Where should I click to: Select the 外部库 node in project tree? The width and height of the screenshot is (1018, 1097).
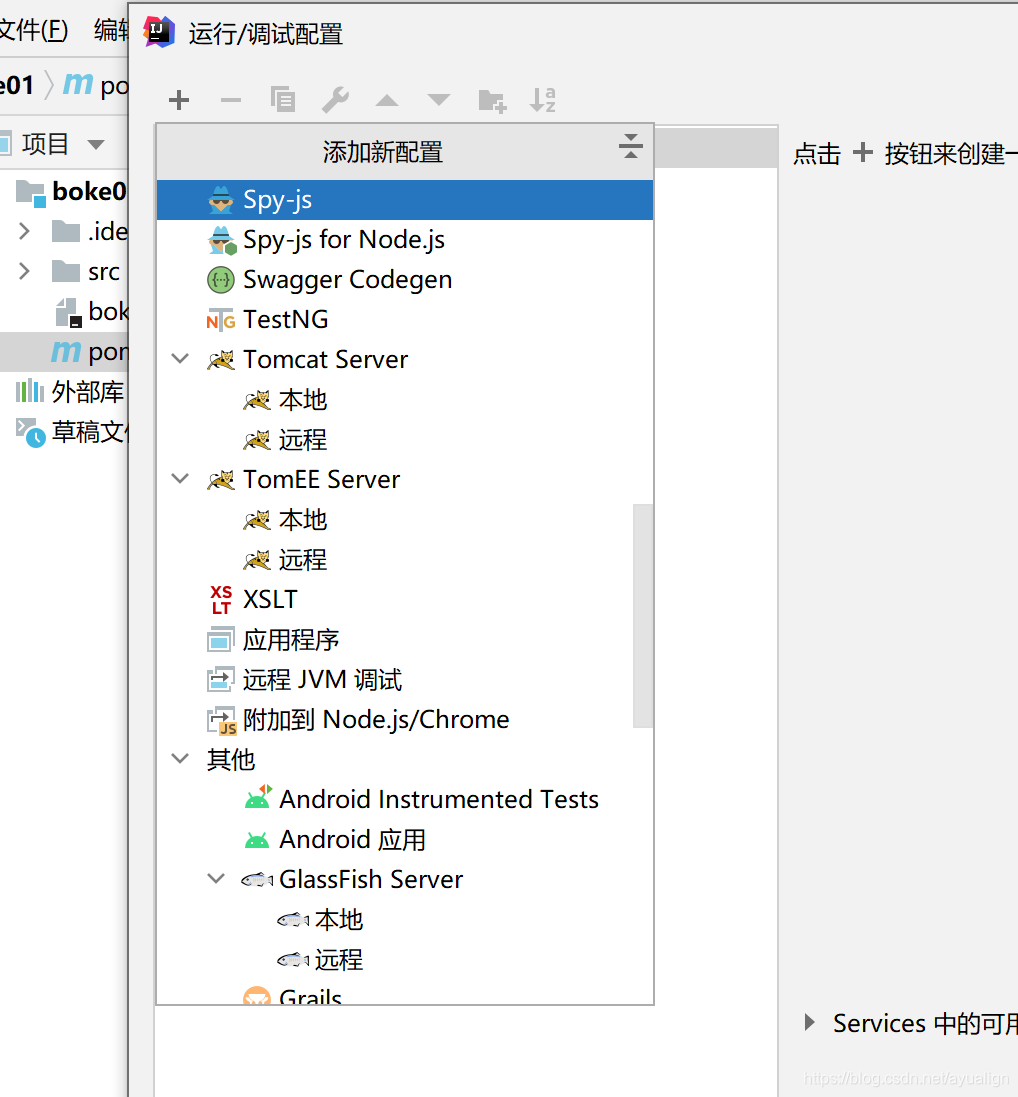coord(70,392)
